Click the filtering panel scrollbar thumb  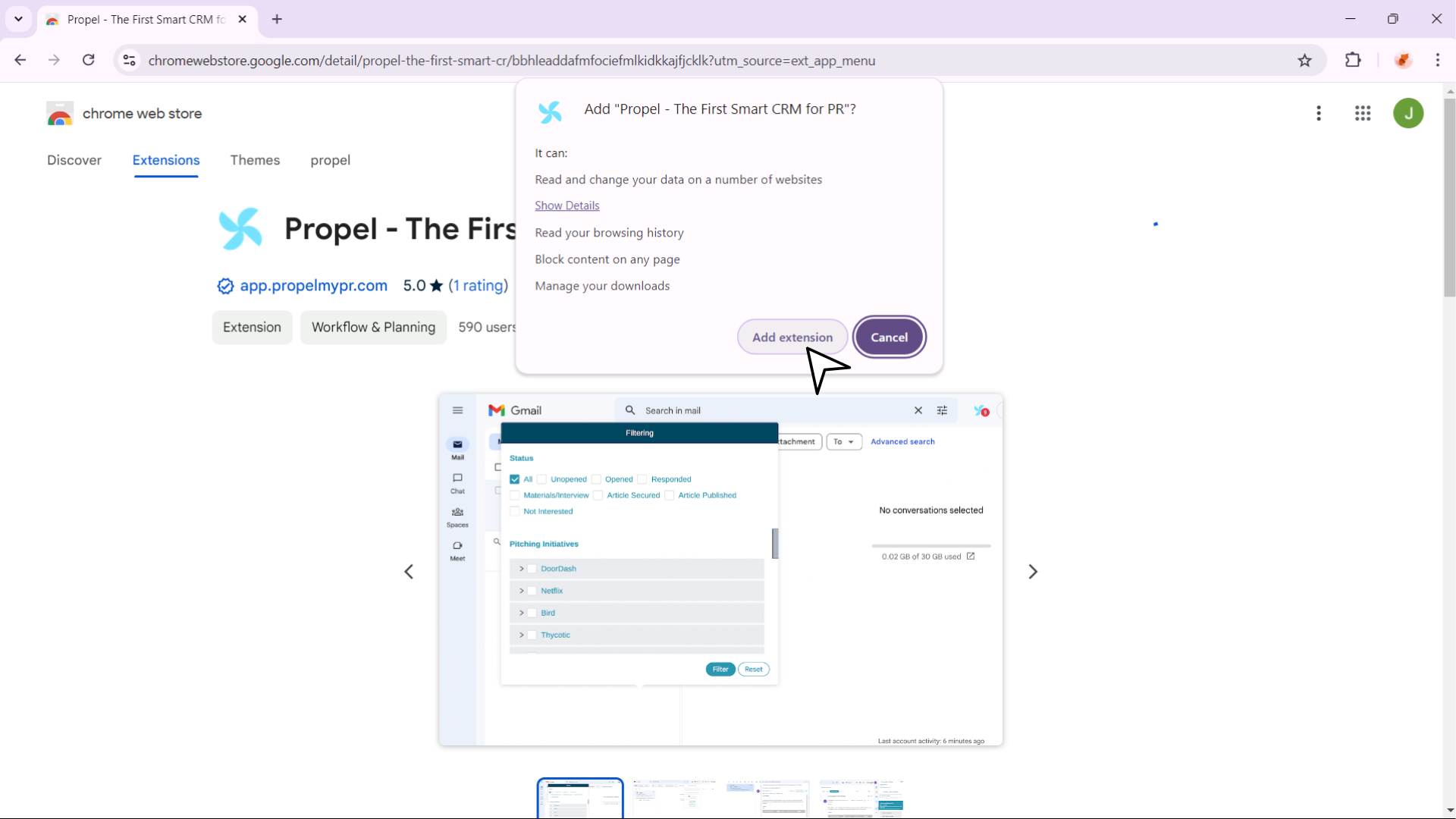tap(775, 544)
